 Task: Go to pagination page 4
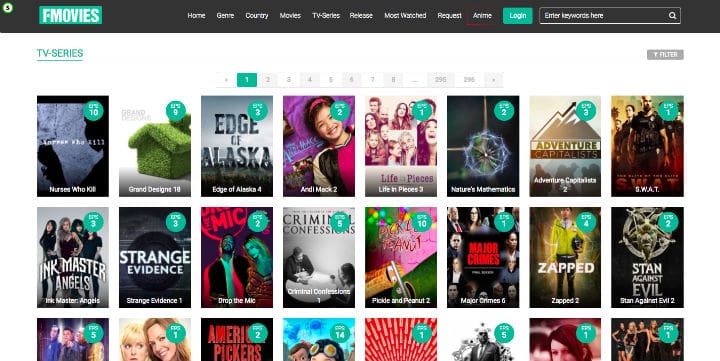pyautogui.click(x=309, y=80)
